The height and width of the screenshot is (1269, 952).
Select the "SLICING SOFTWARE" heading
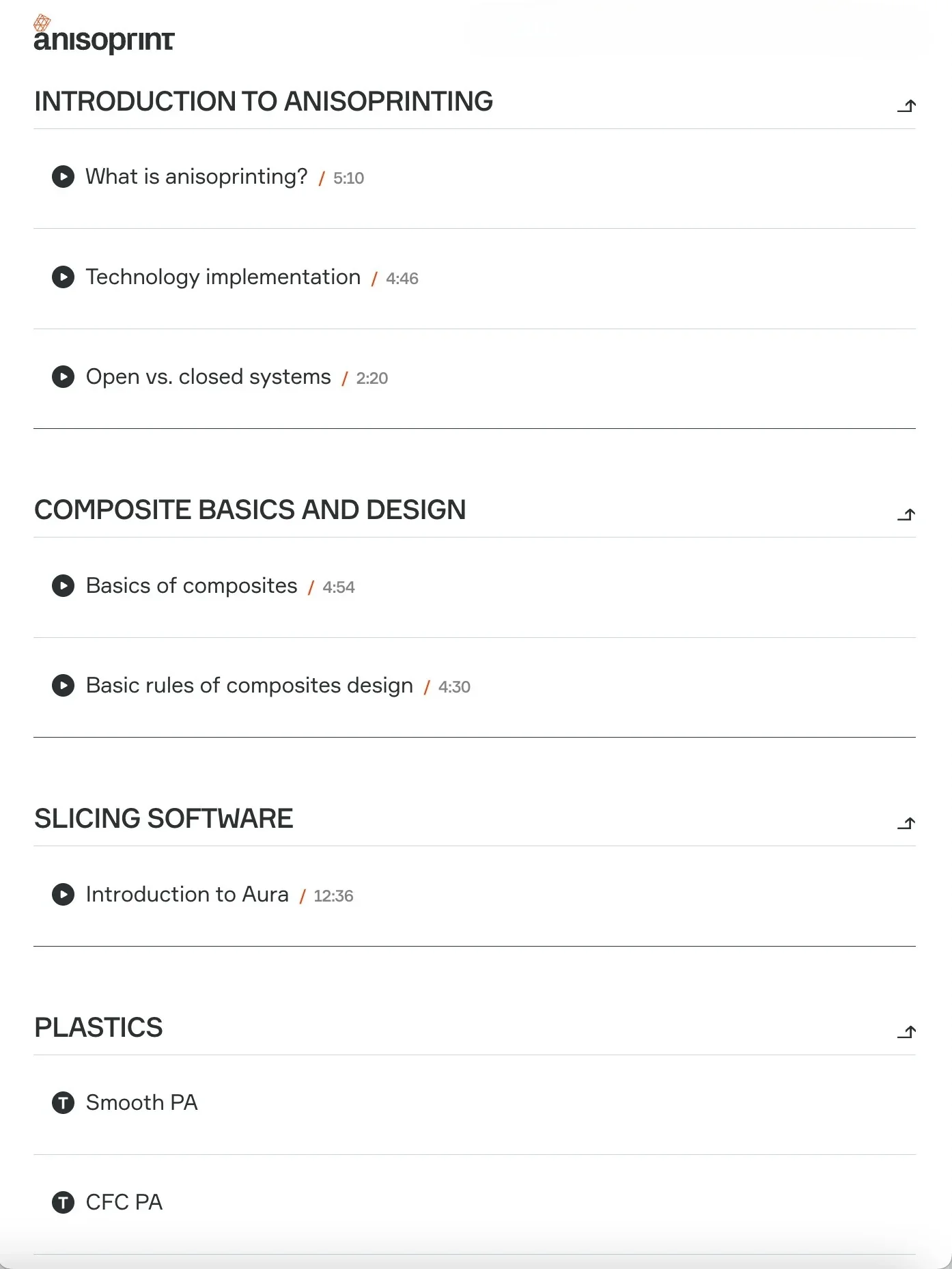coord(164,818)
